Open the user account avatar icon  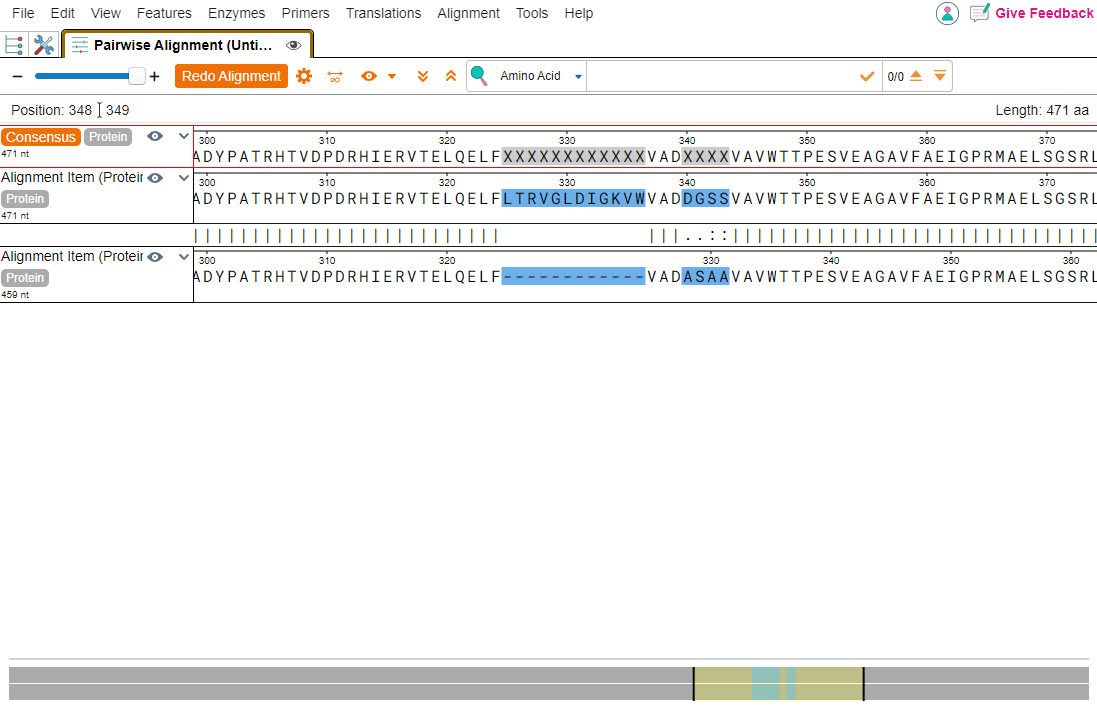tap(947, 13)
